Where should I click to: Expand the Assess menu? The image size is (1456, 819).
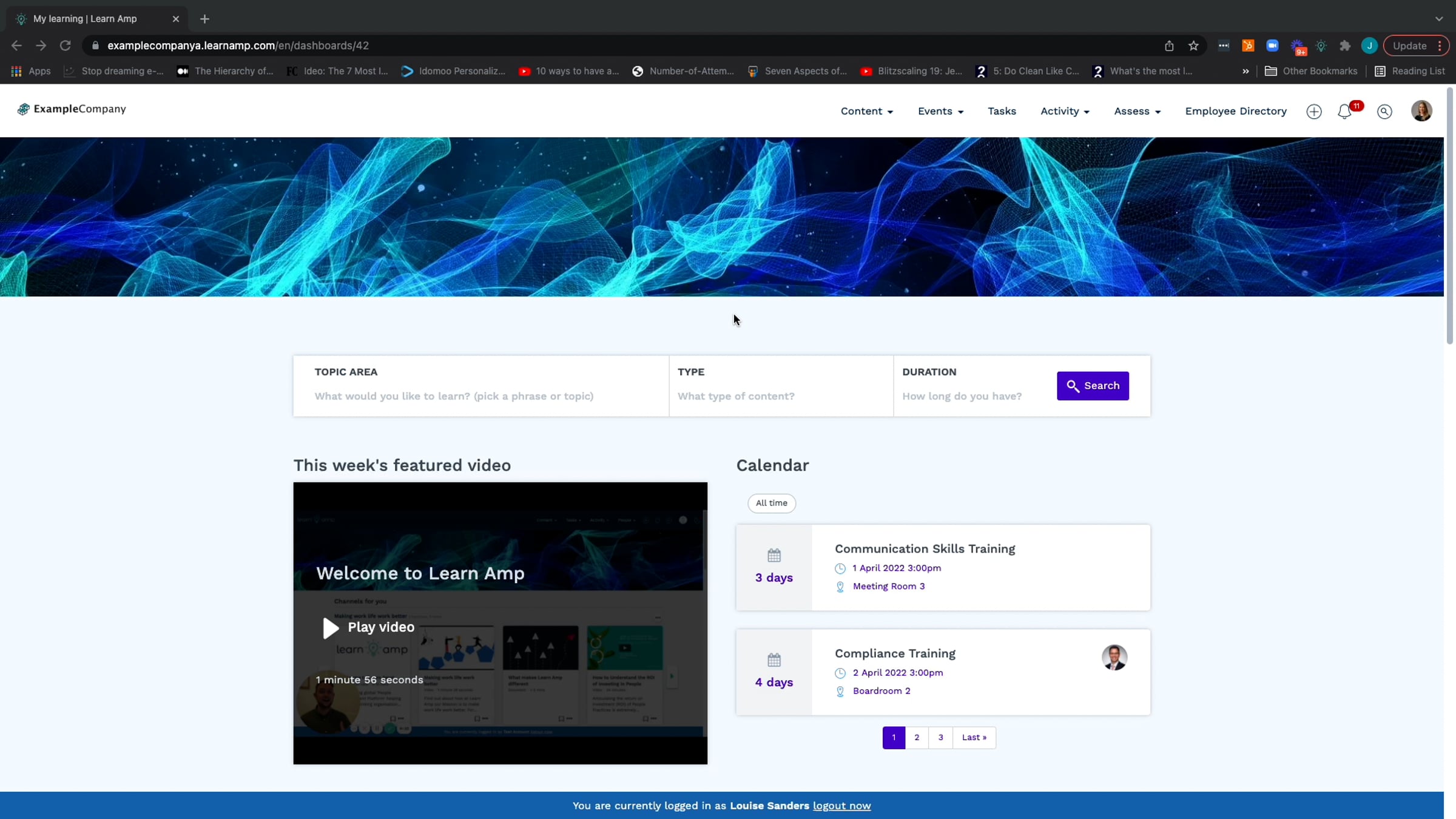point(1137,111)
